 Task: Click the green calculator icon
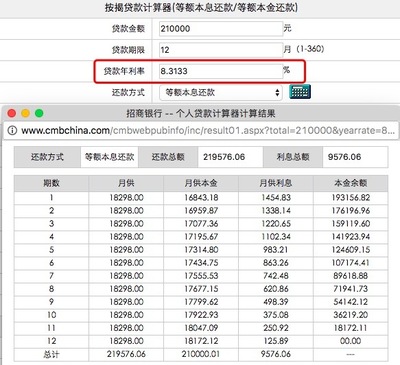(300, 92)
